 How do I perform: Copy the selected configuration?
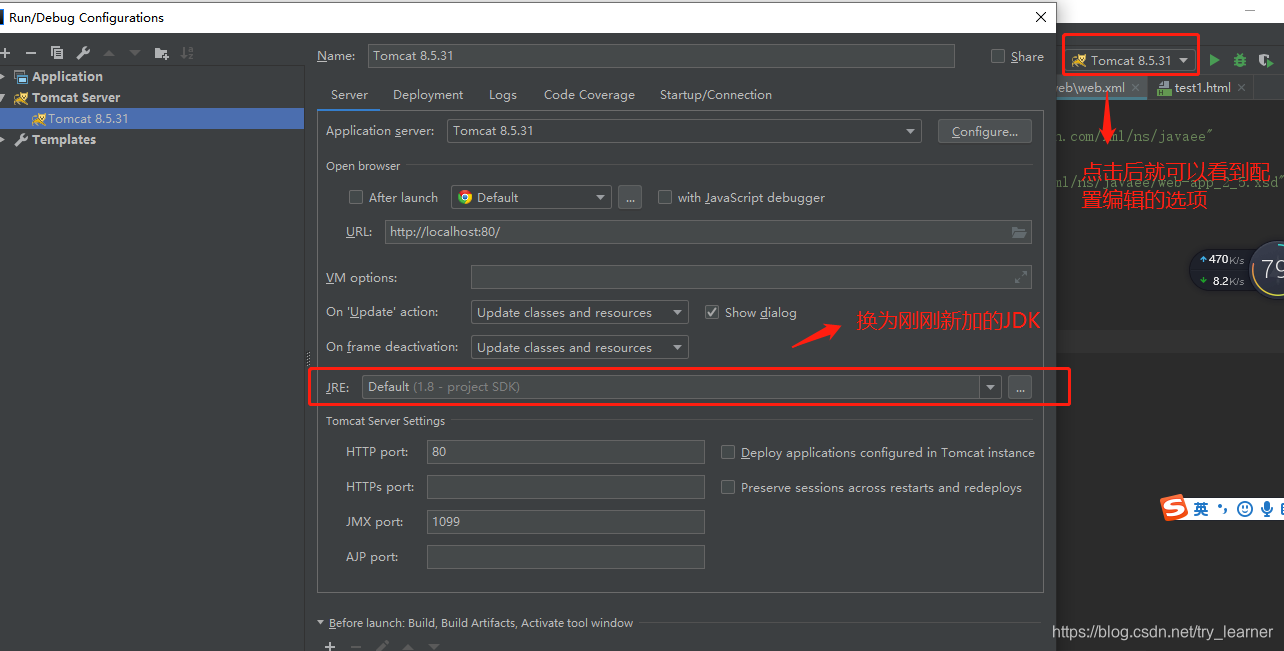[57, 53]
